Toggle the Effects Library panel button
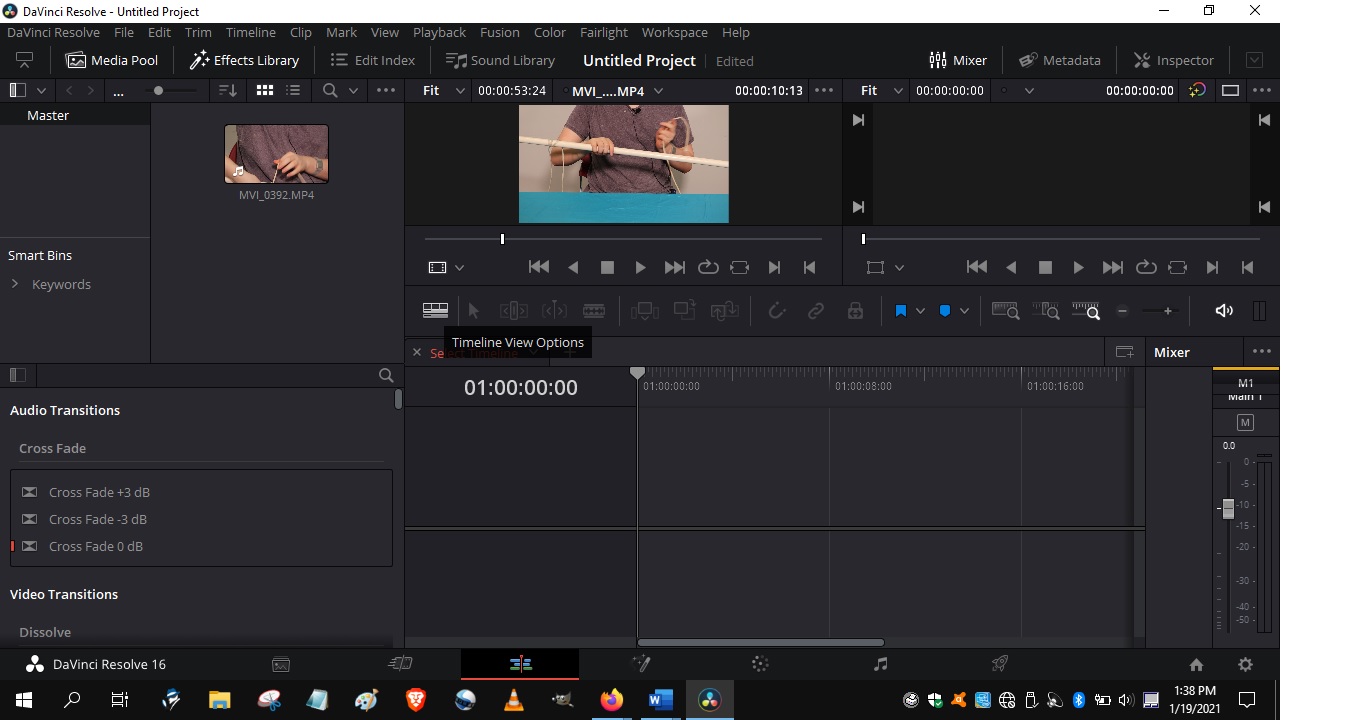Image resolution: width=1360 pixels, height=720 pixels. coord(245,60)
